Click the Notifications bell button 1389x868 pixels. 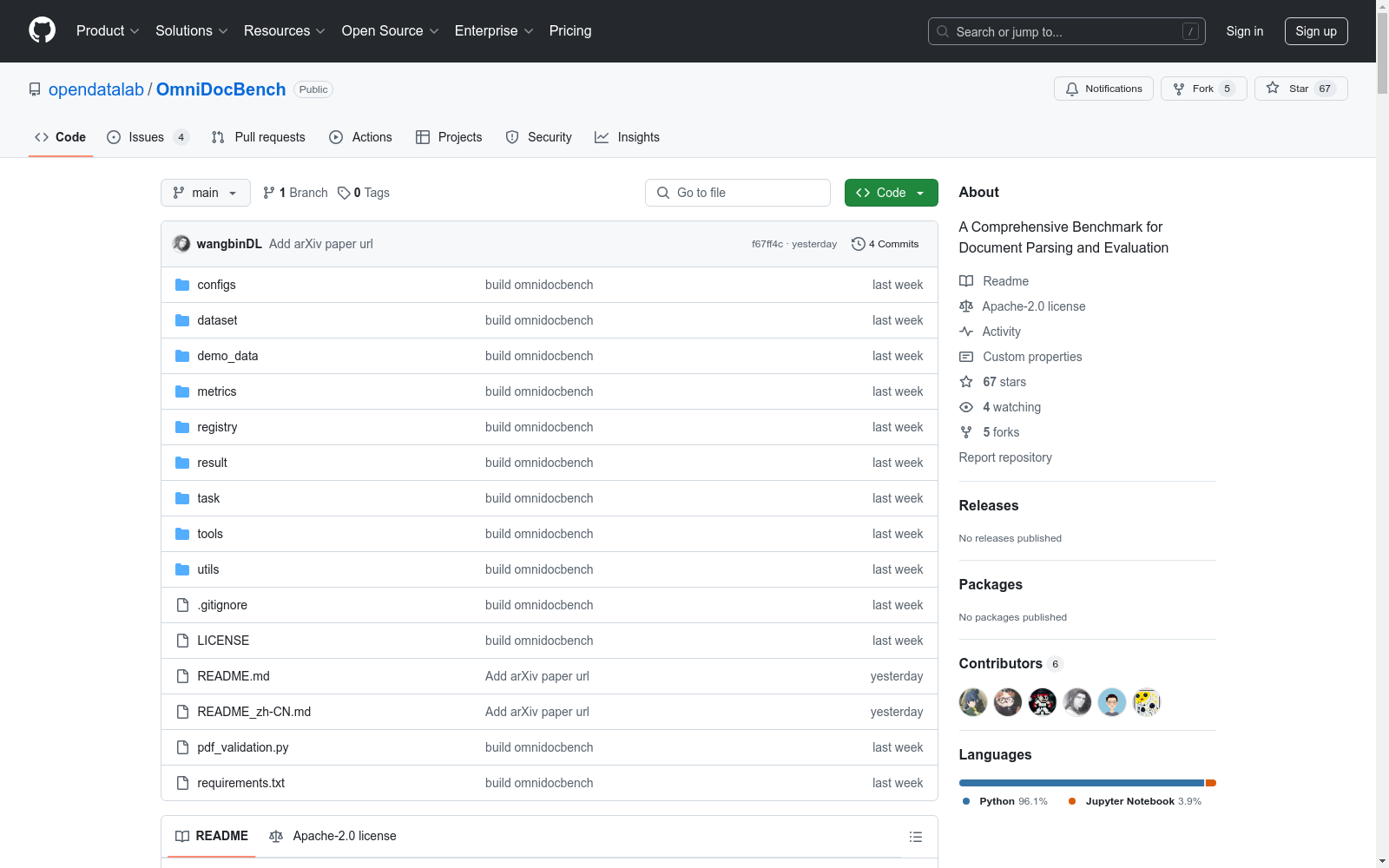[x=1103, y=89]
